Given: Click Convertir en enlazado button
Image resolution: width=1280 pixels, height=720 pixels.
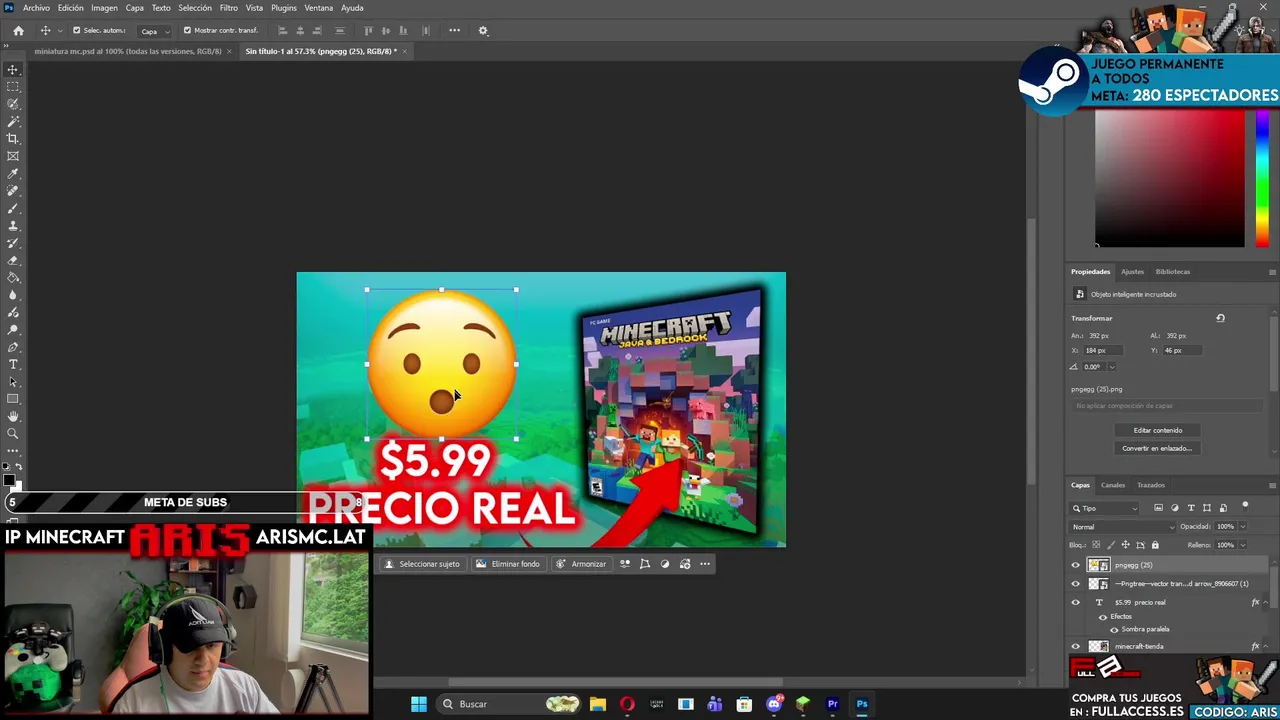Looking at the screenshot, I should pyautogui.click(x=1157, y=448).
